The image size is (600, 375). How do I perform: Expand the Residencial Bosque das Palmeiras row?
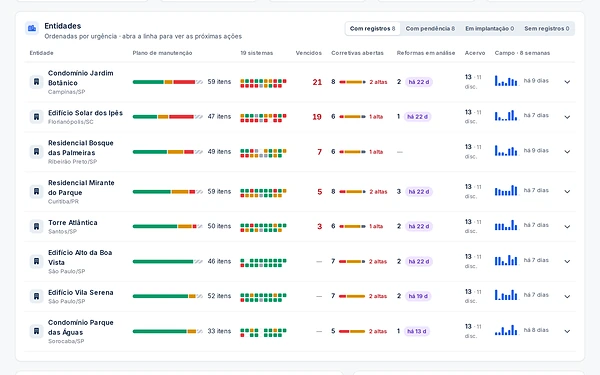567,152
